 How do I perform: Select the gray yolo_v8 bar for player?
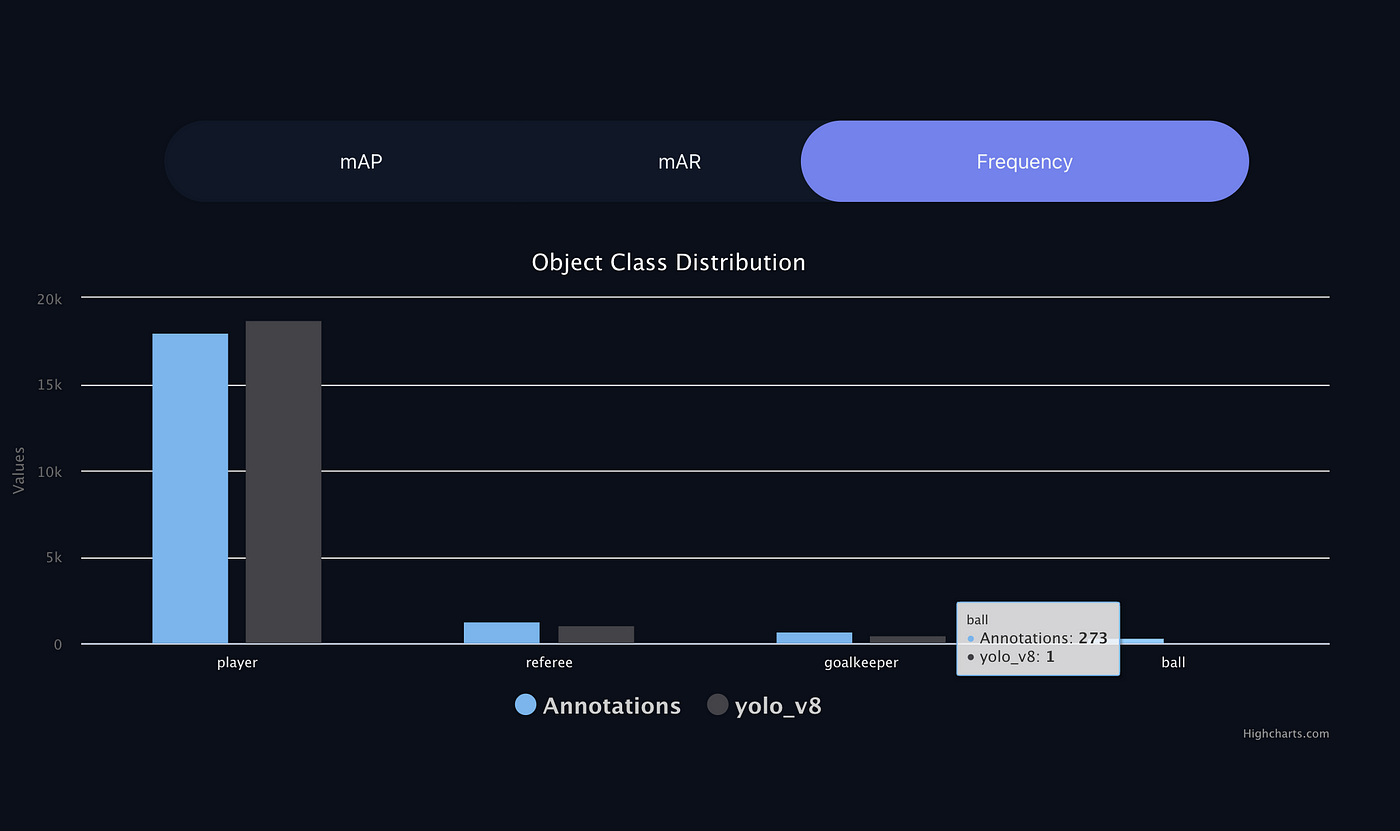(283, 482)
